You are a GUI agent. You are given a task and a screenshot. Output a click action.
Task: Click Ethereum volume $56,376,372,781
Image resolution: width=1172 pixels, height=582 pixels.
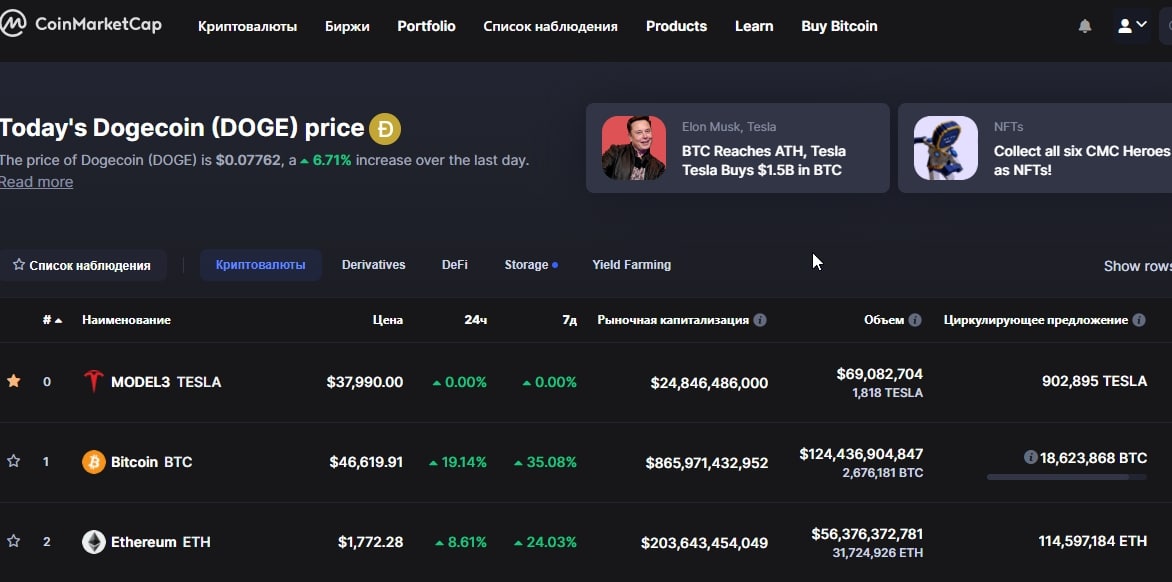click(x=867, y=533)
